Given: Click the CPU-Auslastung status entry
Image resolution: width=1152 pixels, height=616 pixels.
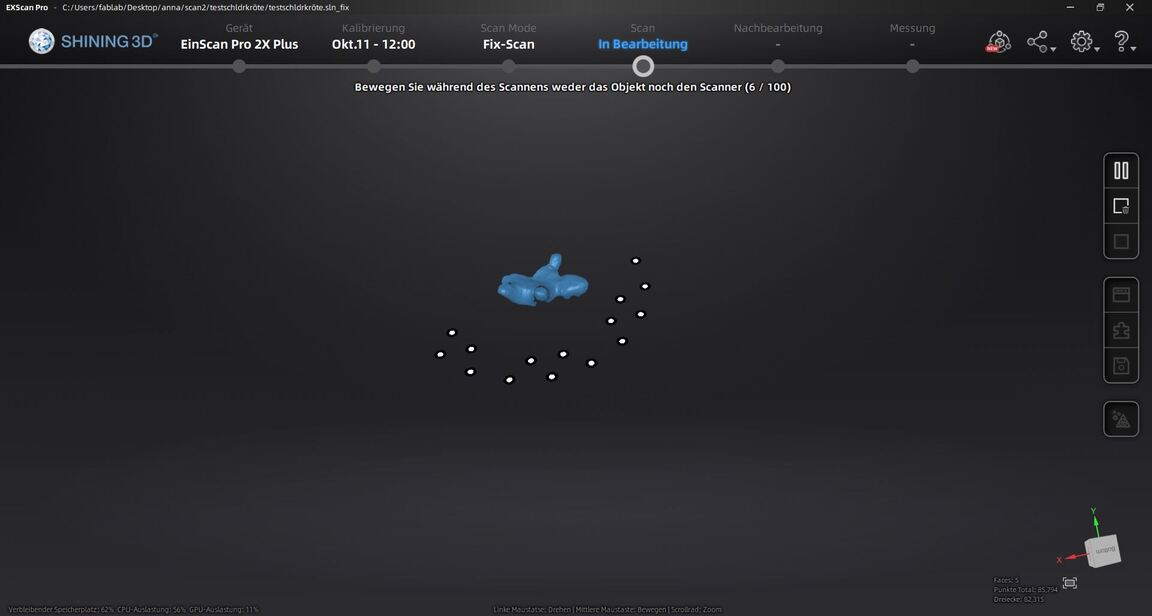Looking at the screenshot, I should (x=151, y=609).
